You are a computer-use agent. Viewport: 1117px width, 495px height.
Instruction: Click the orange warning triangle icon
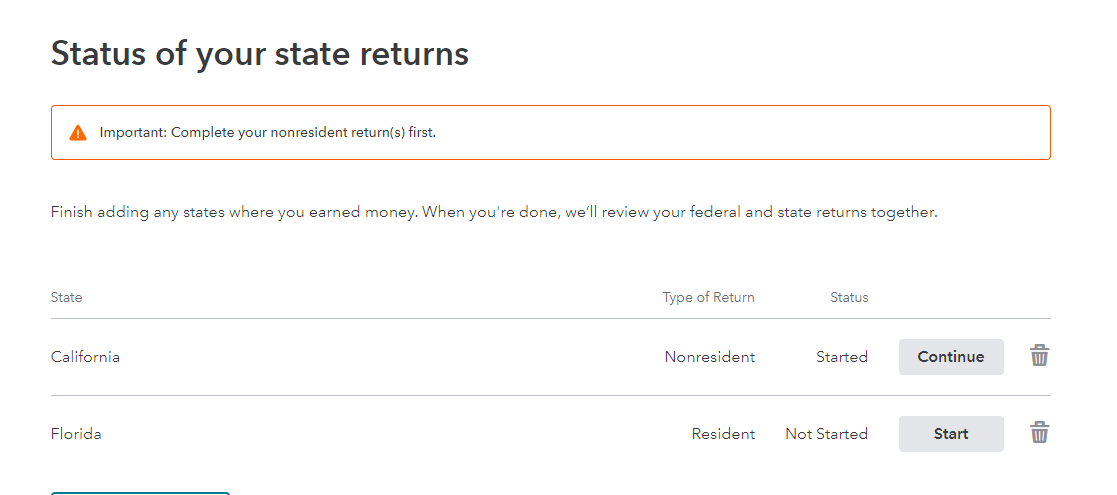(x=78, y=132)
